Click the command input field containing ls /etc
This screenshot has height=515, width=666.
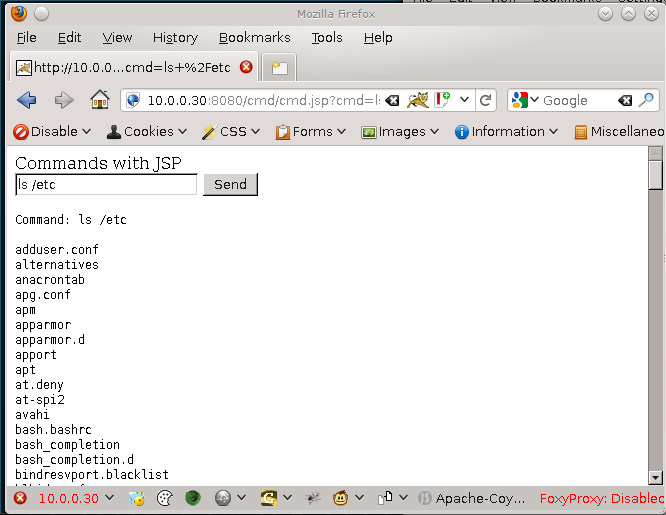[106, 184]
